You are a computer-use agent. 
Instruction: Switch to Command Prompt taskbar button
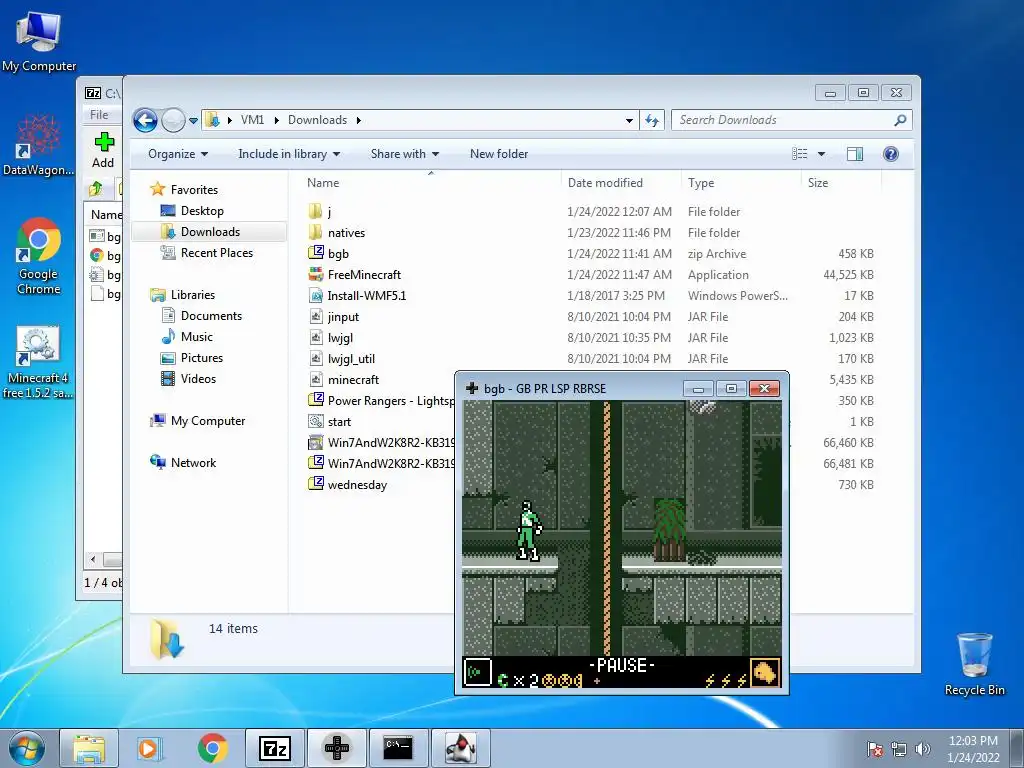click(x=398, y=748)
